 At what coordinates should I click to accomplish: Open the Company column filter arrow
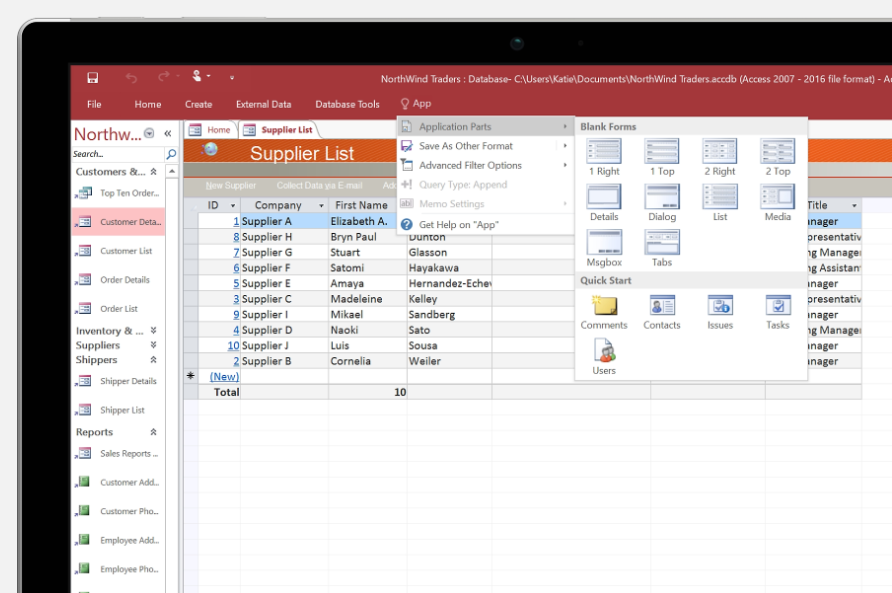(321, 205)
